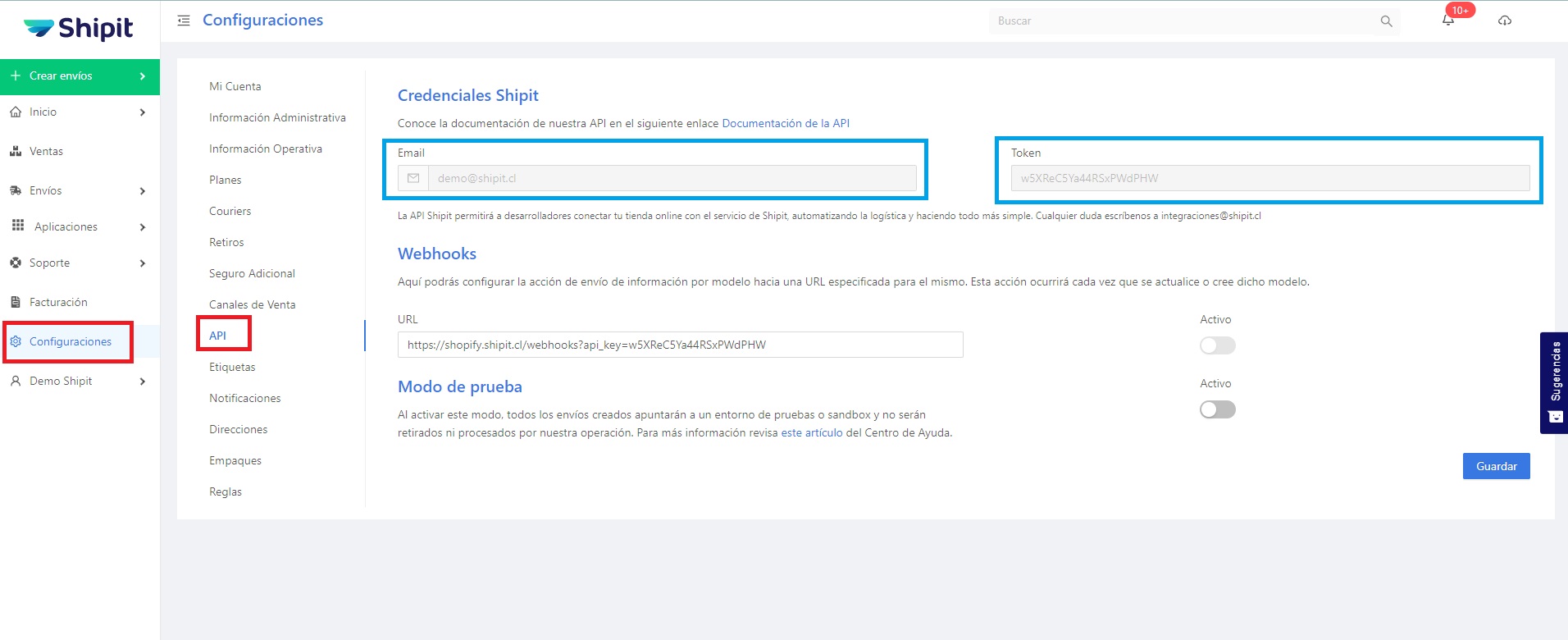Screen dimensions: 1568x640
Task: Open Seguro Adicional settings
Action: [x=252, y=273]
